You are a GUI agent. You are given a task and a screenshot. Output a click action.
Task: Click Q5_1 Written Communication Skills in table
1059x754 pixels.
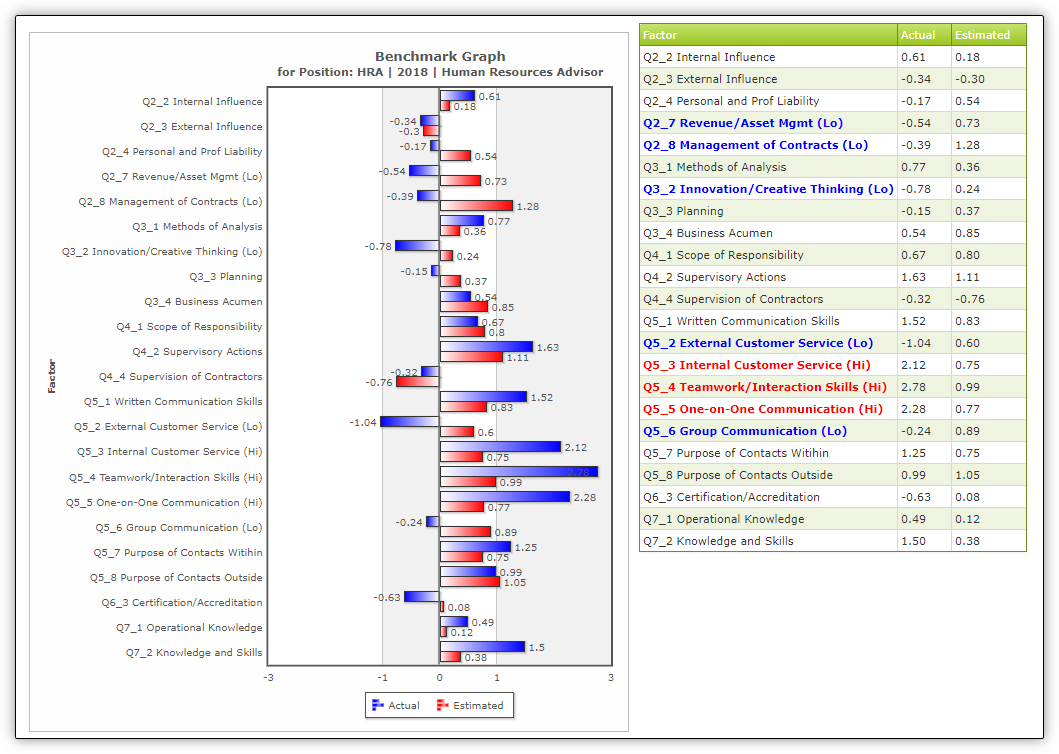[x=741, y=321]
